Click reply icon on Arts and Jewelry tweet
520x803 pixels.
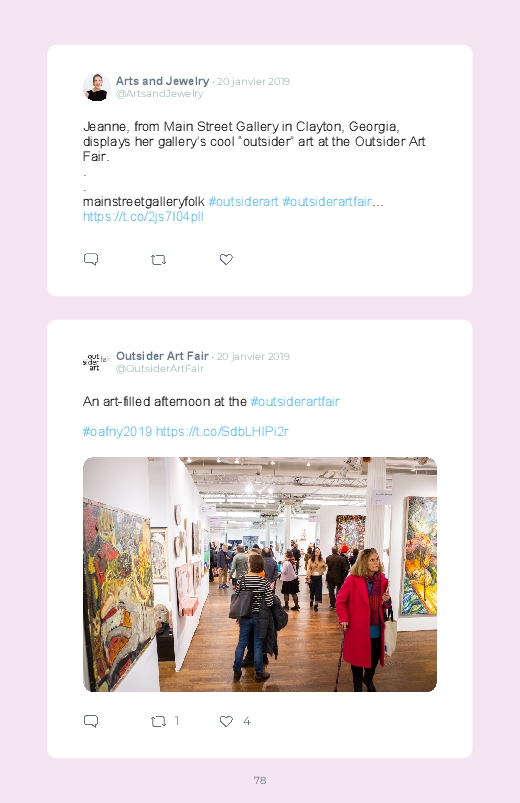(x=91, y=260)
